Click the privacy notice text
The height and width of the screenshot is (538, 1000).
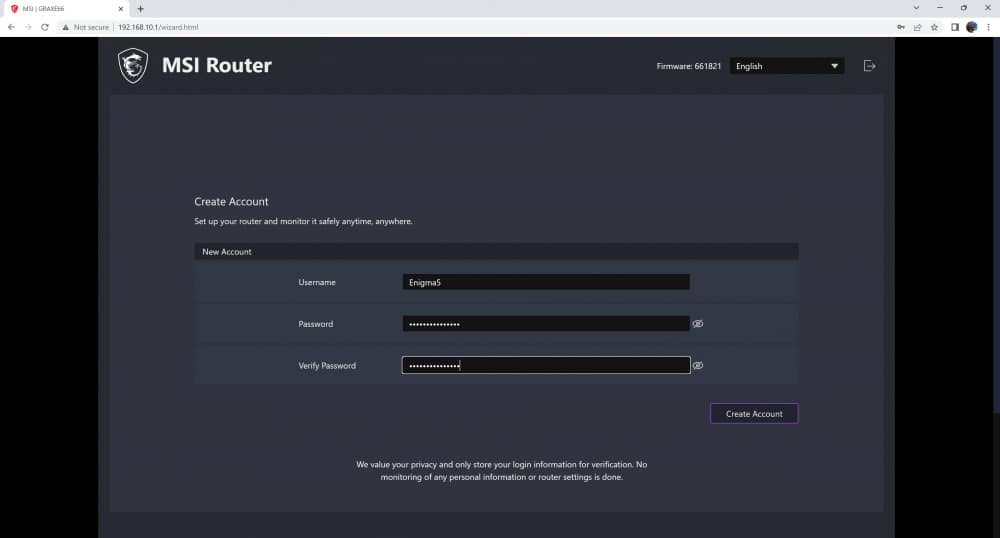(501, 470)
